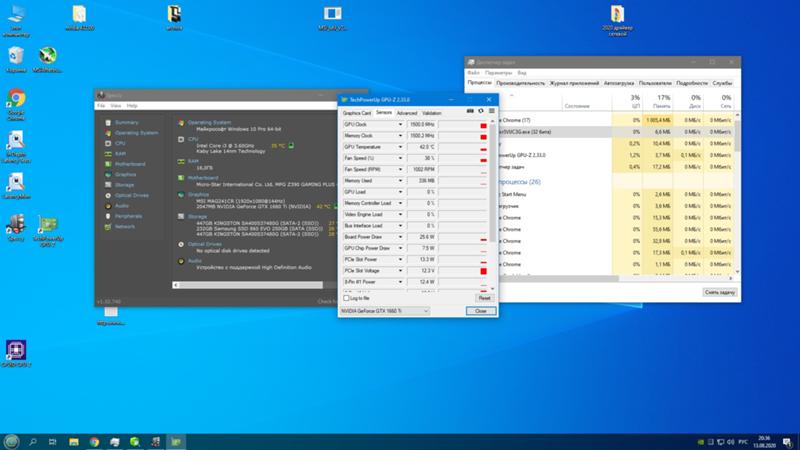This screenshot has width=800, height=450.
Task: Select CPU entry in Speccy sidebar
Action: 120,143
